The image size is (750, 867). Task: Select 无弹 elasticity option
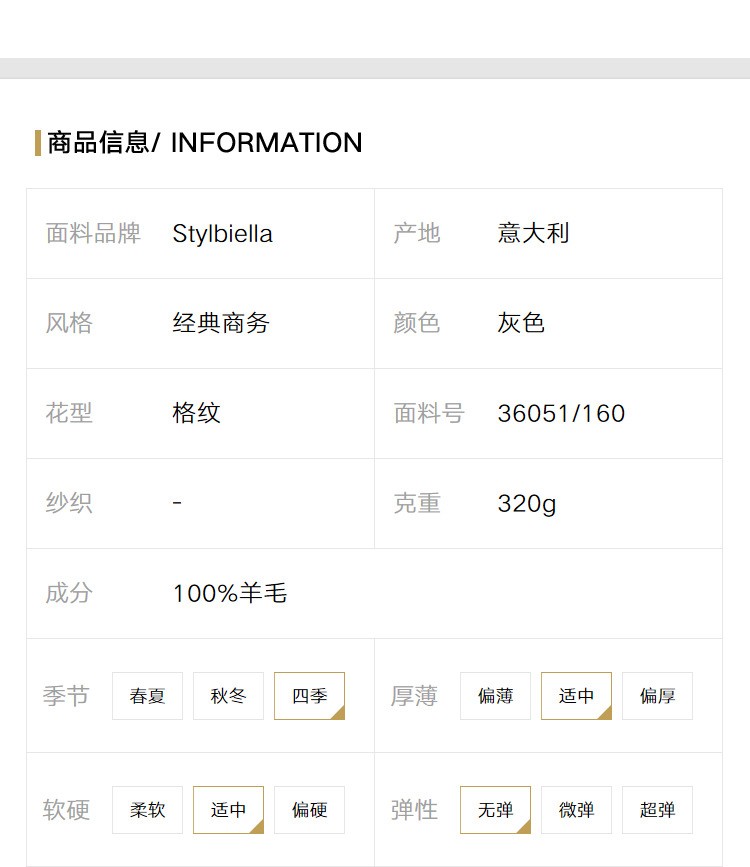495,809
